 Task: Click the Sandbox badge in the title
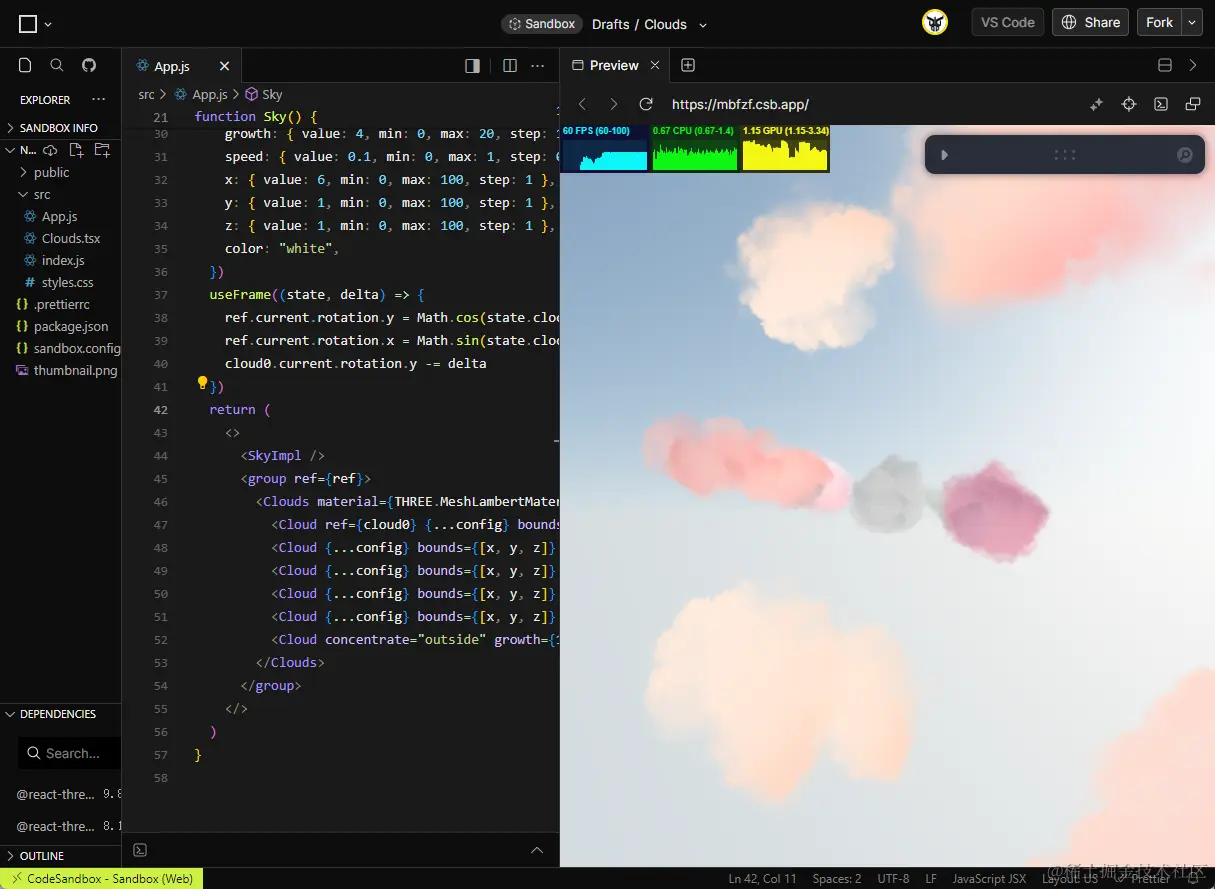541,24
